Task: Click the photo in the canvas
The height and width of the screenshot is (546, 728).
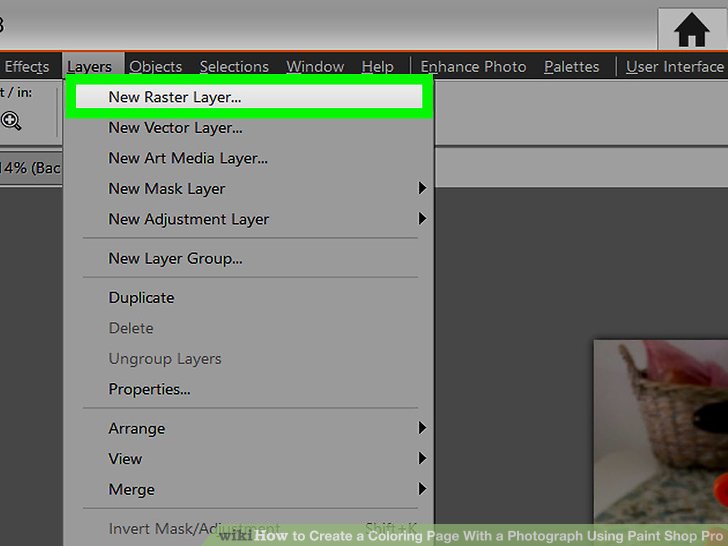Action: click(660, 430)
